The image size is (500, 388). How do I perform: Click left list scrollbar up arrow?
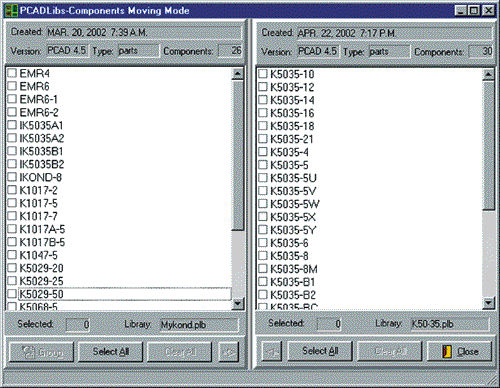click(x=238, y=73)
